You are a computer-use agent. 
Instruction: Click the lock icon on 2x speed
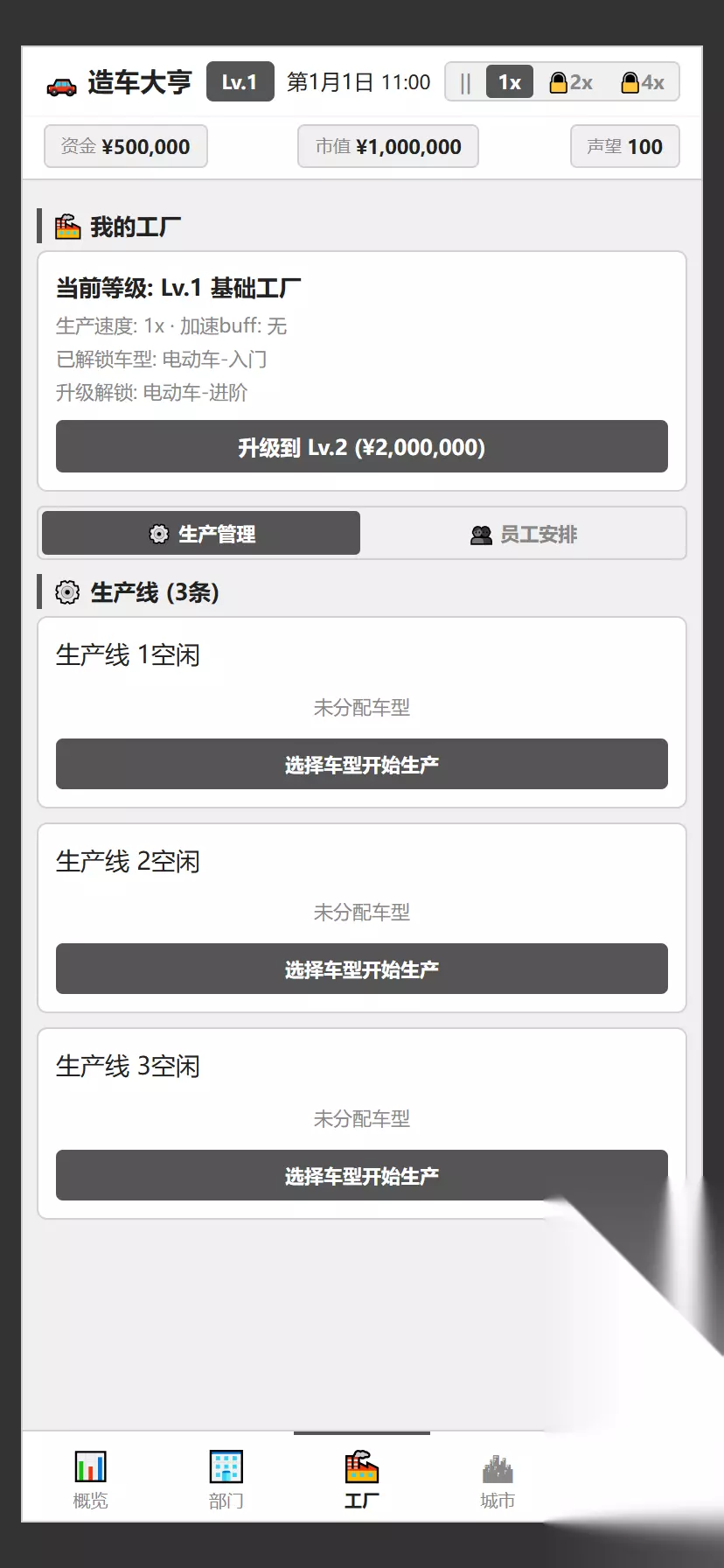pos(558,82)
